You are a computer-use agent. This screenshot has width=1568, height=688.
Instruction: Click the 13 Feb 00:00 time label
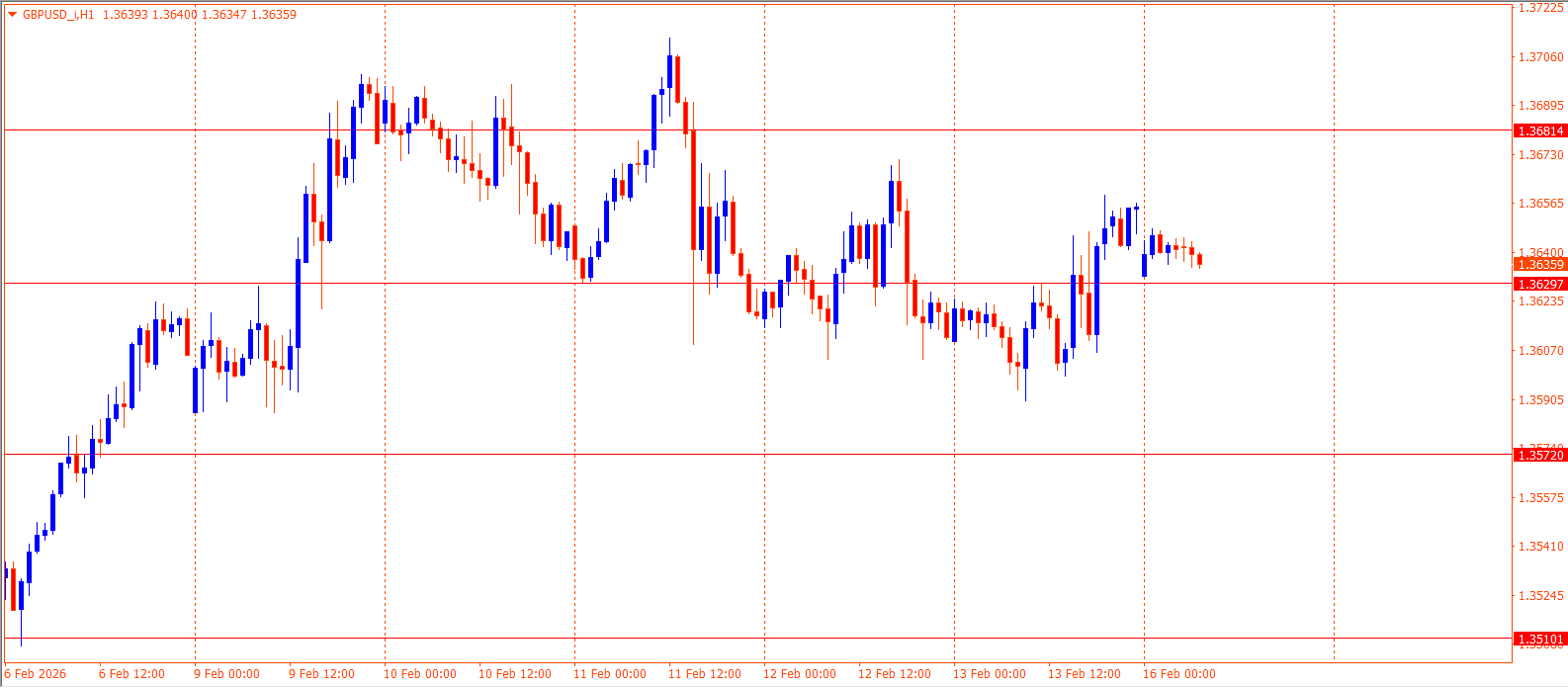(990, 674)
